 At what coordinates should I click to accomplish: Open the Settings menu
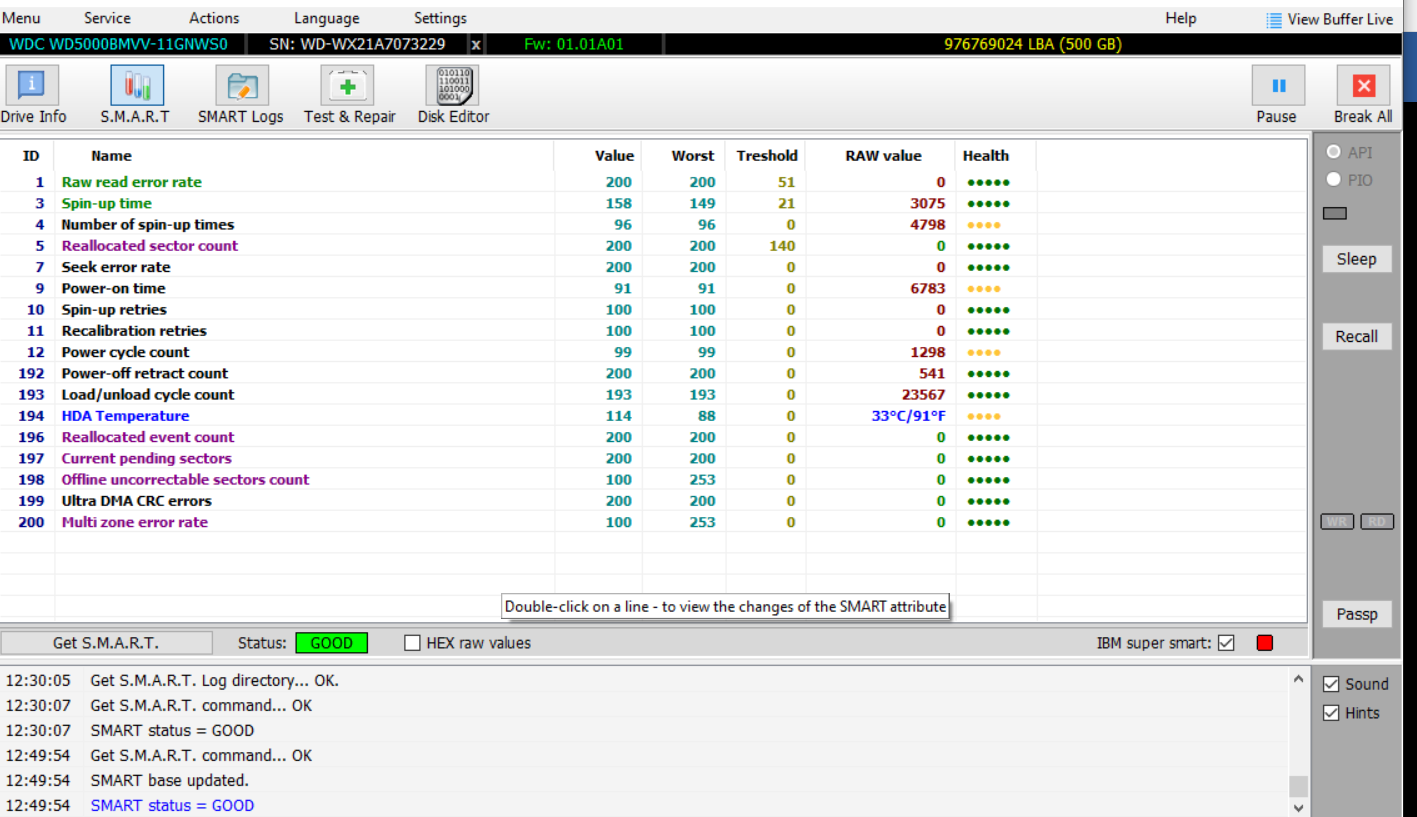click(440, 18)
